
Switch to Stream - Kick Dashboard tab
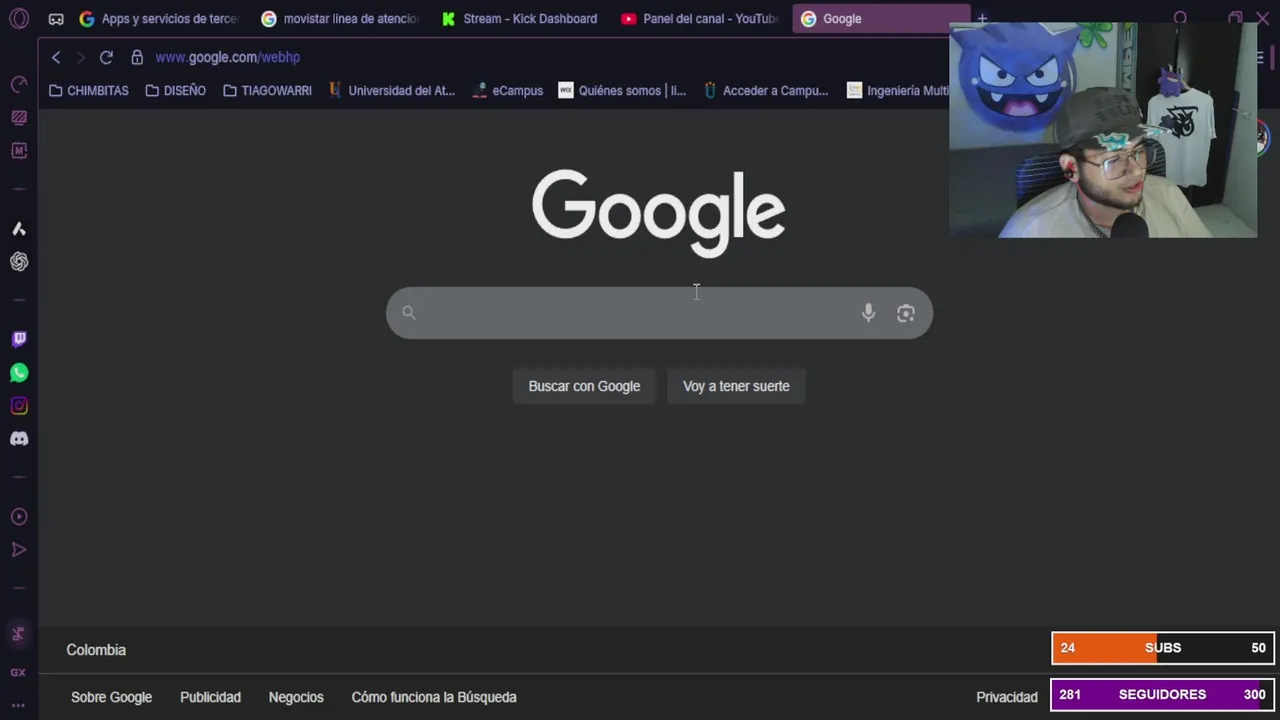click(x=520, y=18)
